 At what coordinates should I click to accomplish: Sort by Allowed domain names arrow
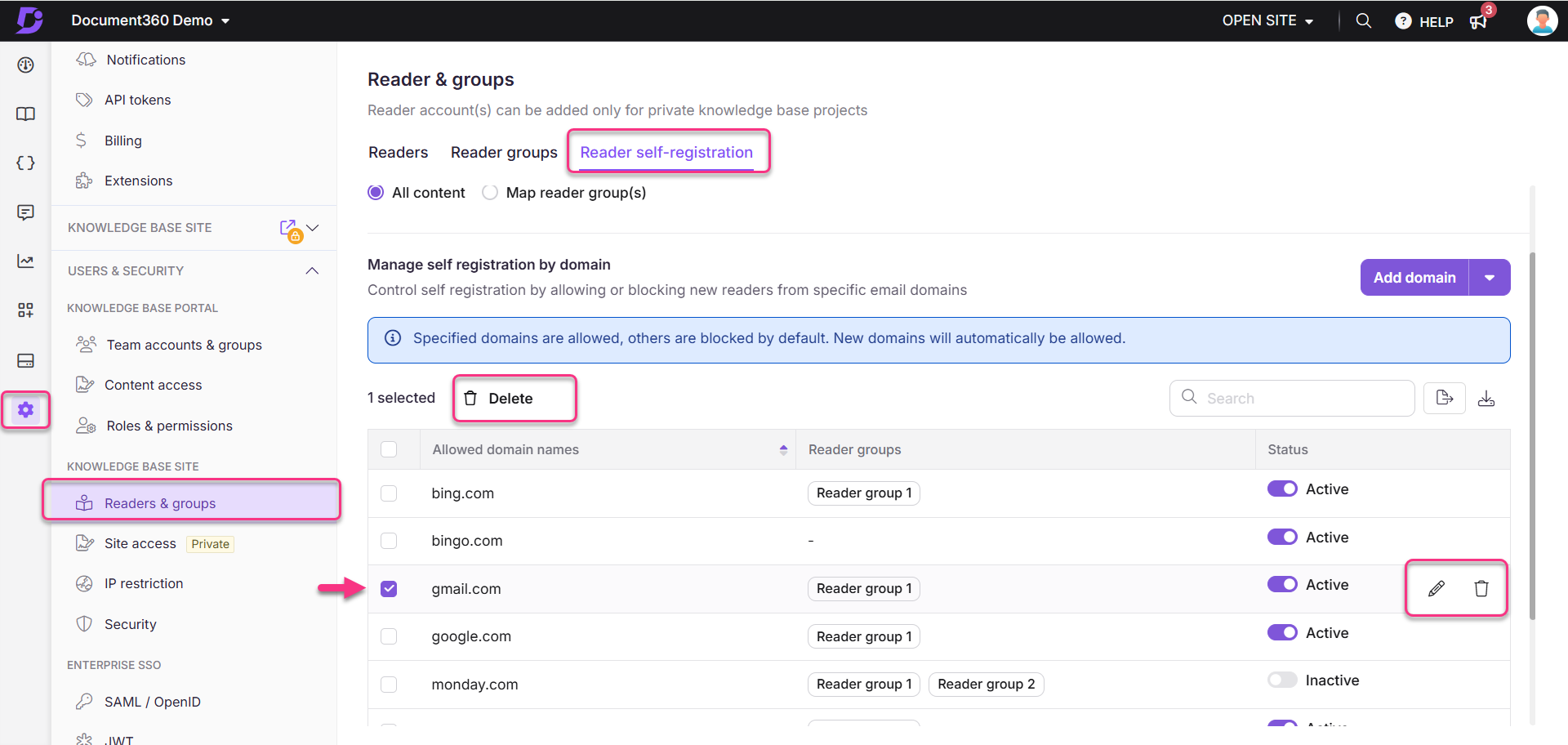point(783,449)
